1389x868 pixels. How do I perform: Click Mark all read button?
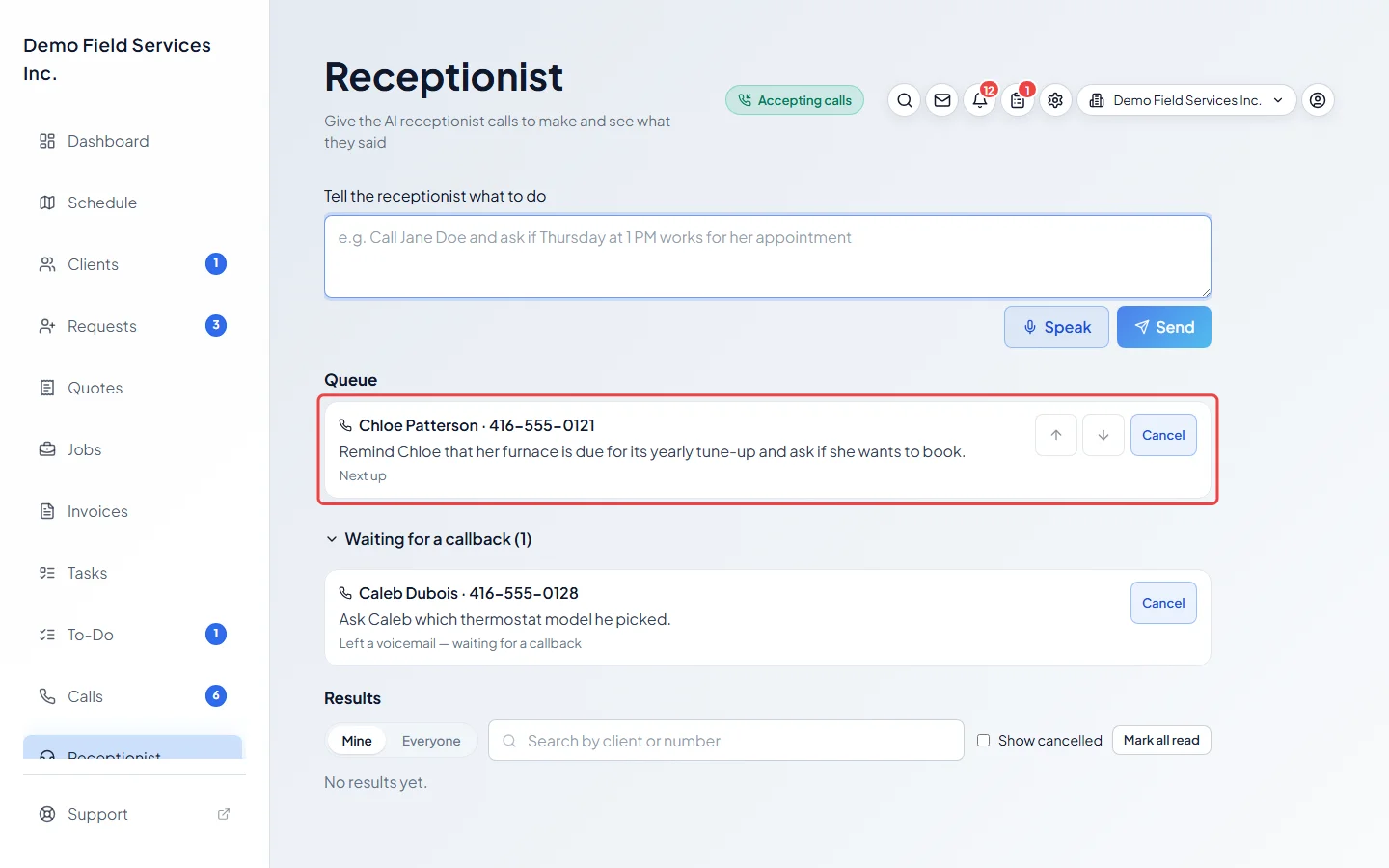(x=1161, y=740)
